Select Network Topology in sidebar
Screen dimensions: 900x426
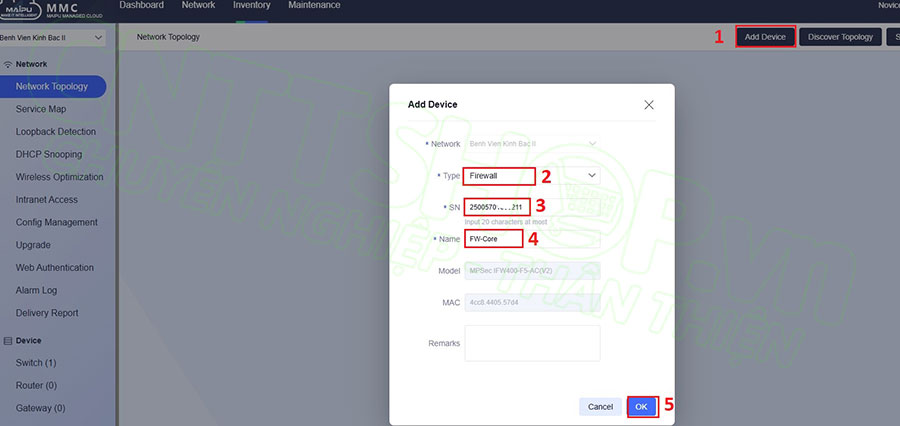pyautogui.click(x=52, y=87)
